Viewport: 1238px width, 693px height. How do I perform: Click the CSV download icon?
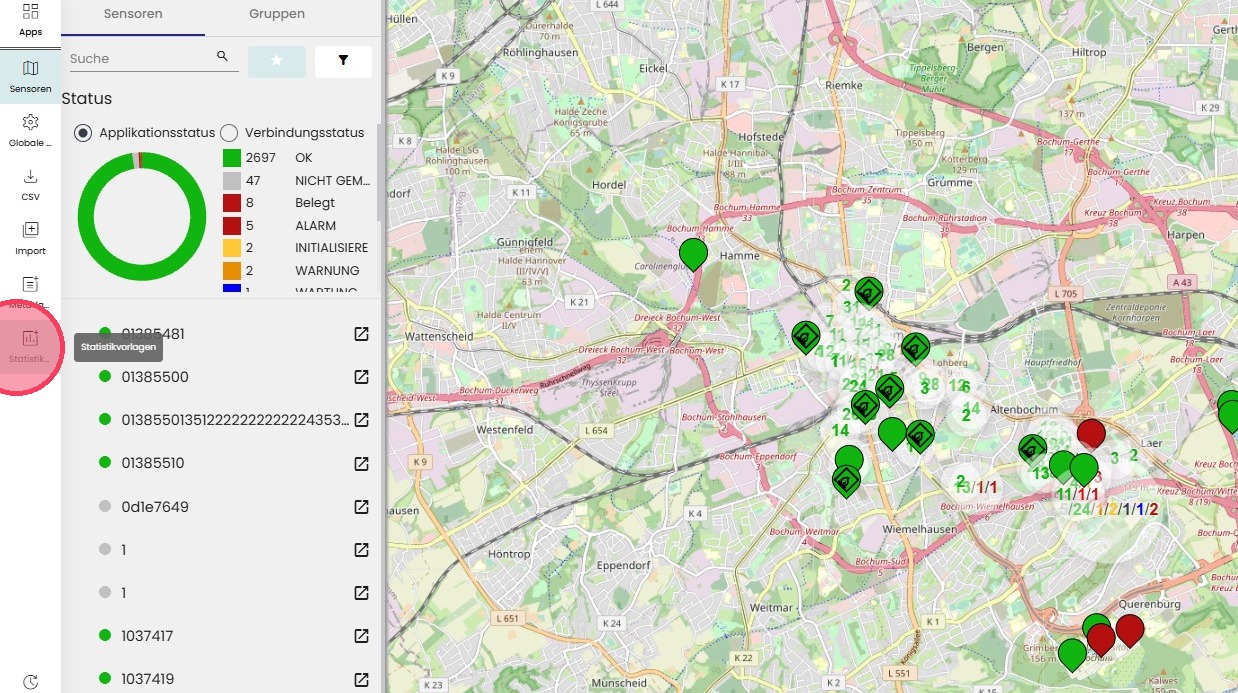[x=30, y=176]
